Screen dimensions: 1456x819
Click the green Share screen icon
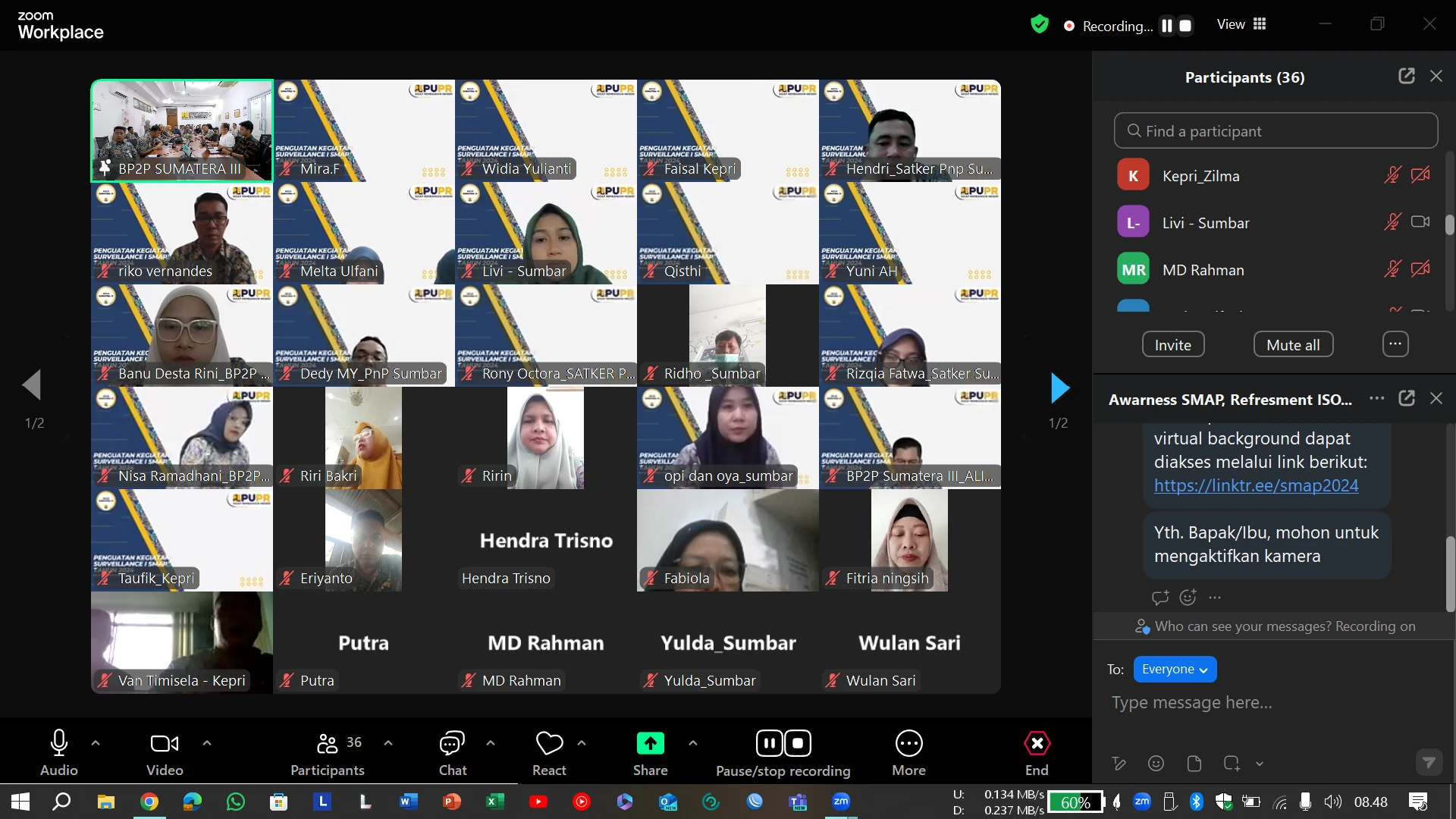click(650, 744)
